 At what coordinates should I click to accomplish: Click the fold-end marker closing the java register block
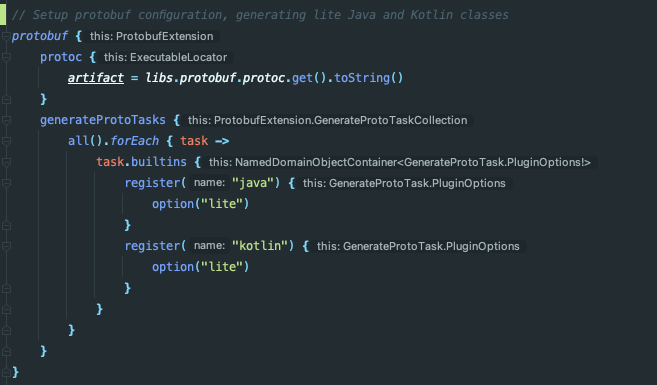coord(6,225)
